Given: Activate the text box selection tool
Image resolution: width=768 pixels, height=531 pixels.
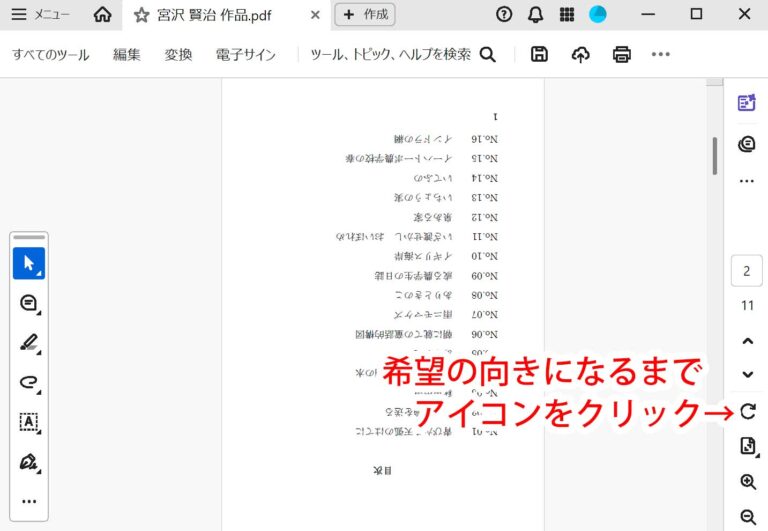Looking at the screenshot, I should point(29,422).
